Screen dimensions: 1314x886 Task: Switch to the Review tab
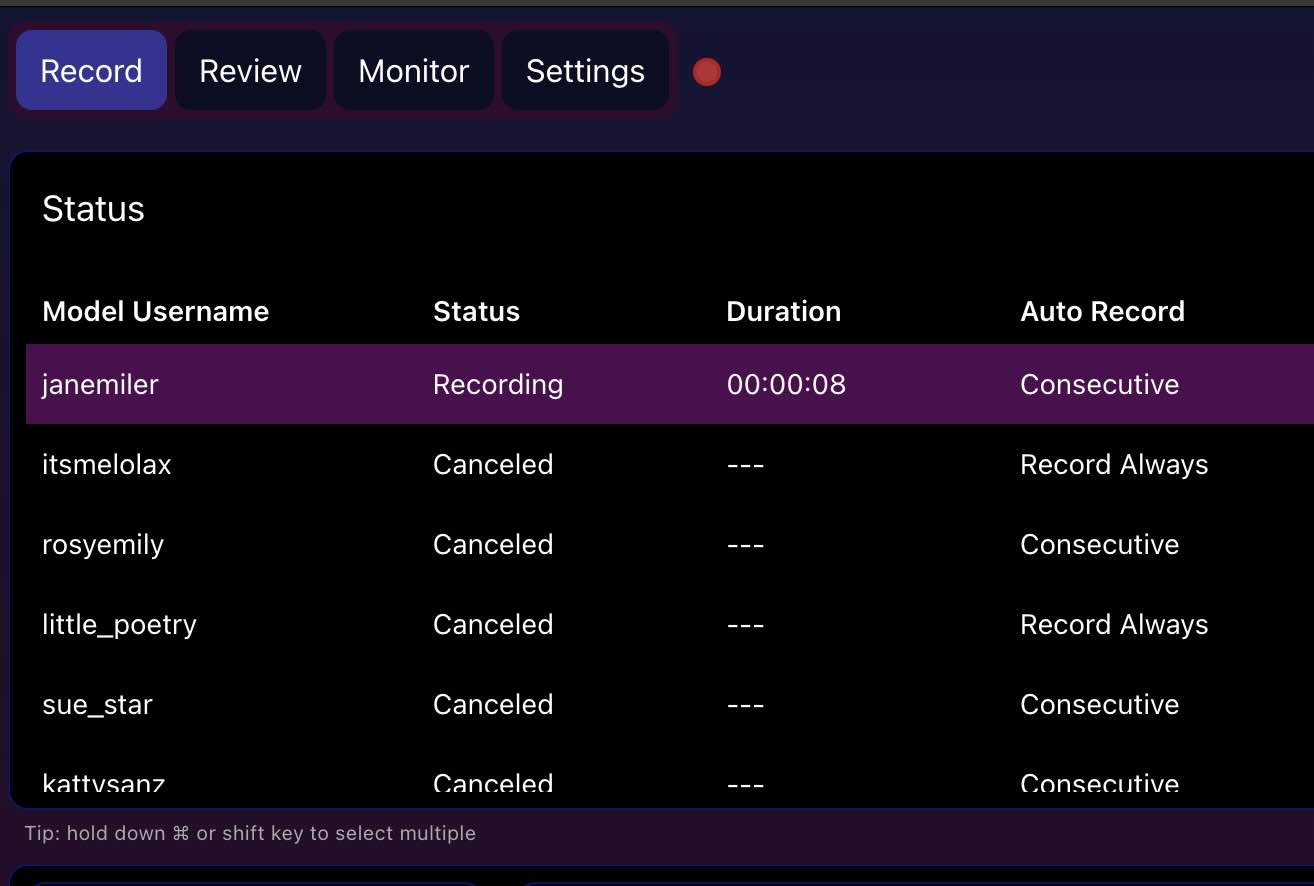(x=249, y=70)
